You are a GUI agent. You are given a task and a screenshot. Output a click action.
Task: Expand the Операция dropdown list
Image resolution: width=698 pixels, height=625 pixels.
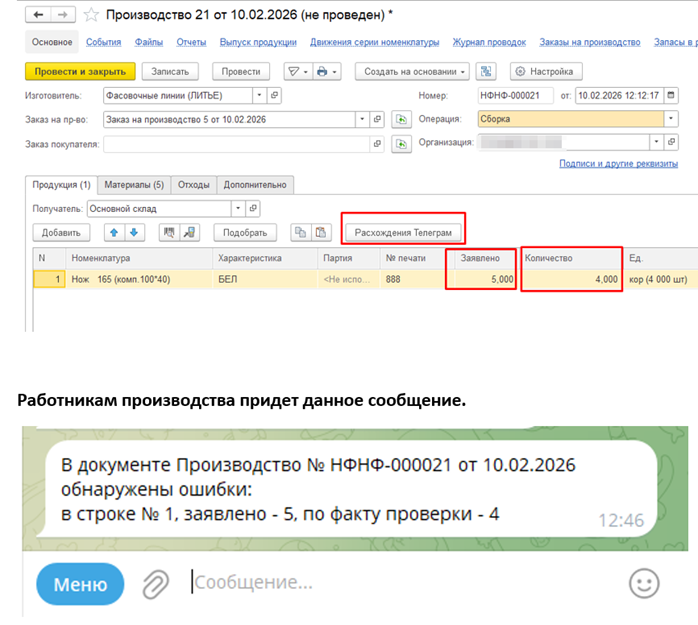(x=671, y=119)
